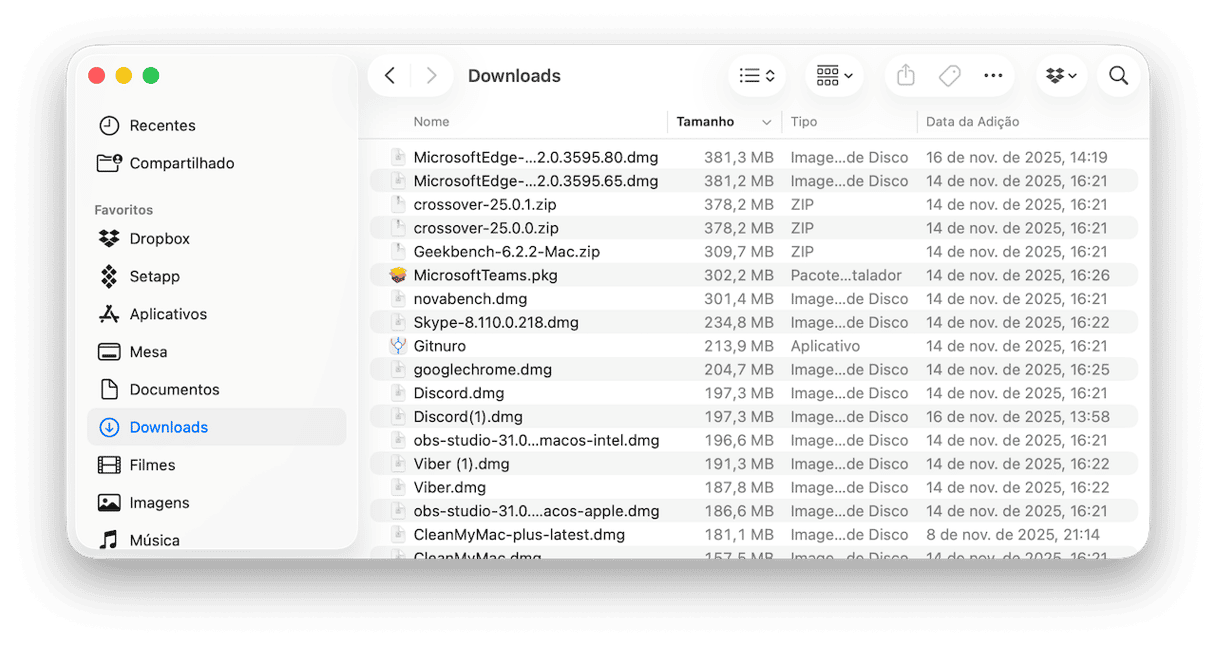The image size is (1216, 646).
Task: Open Documentos in the sidebar
Action: click(174, 390)
